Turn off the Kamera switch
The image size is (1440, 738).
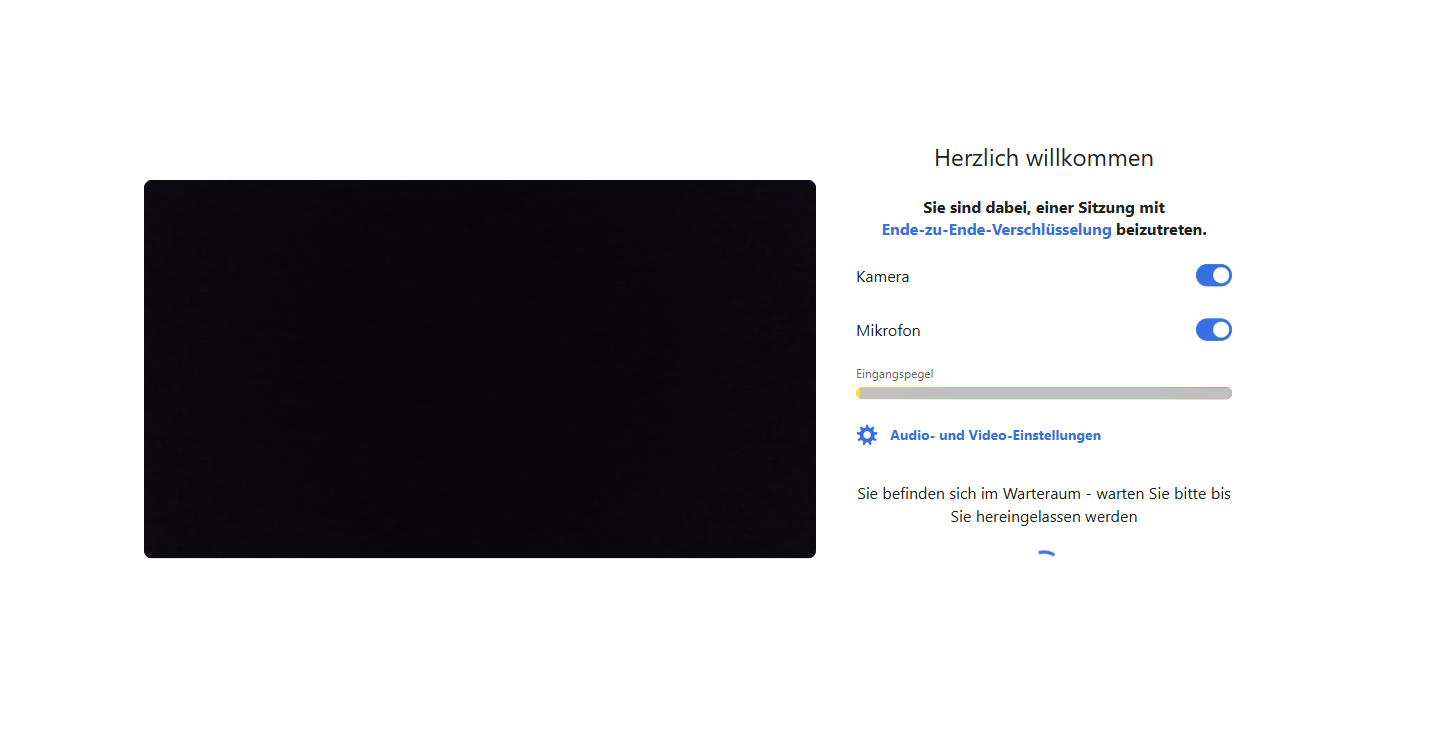click(x=1213, y=276)
